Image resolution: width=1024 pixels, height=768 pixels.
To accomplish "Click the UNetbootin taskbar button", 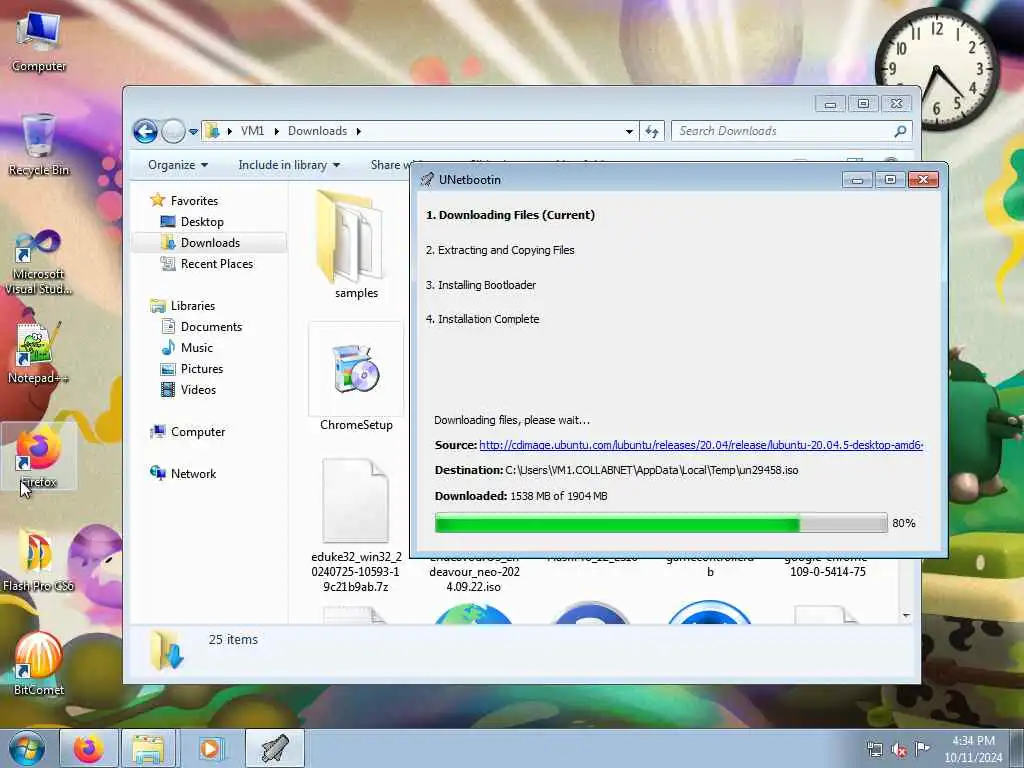I will (275, 748).
